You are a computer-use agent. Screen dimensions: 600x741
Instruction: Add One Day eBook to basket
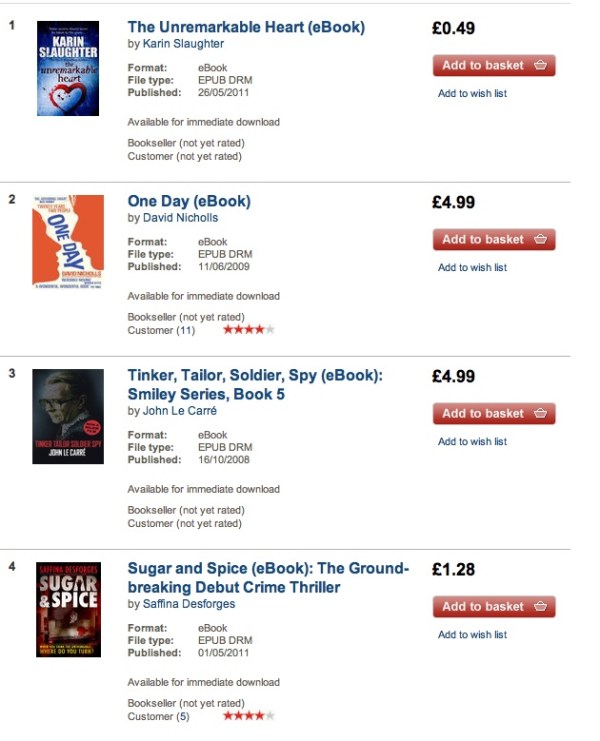click(x=493, y=240)
